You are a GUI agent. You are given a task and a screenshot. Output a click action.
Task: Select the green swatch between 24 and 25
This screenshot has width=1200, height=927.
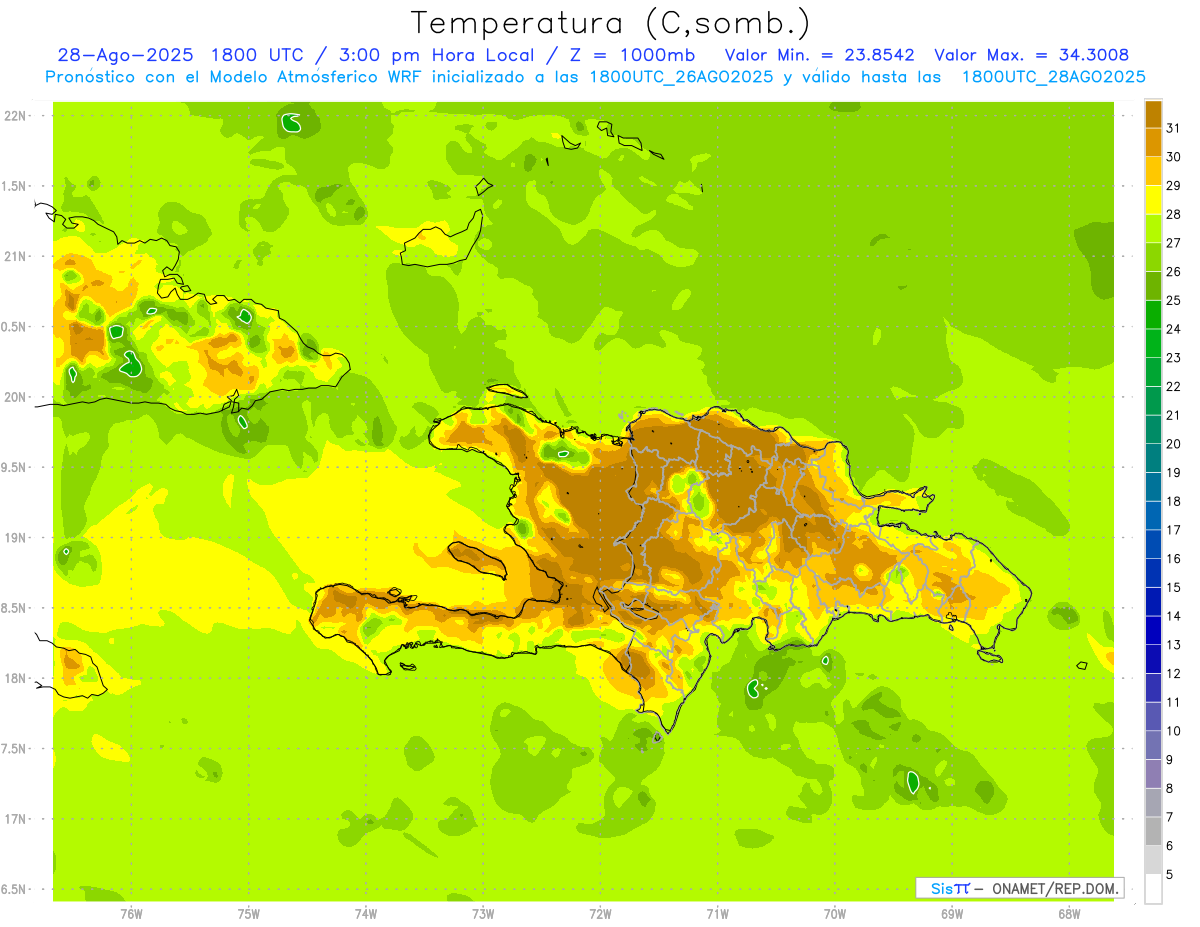[1153, 315]
